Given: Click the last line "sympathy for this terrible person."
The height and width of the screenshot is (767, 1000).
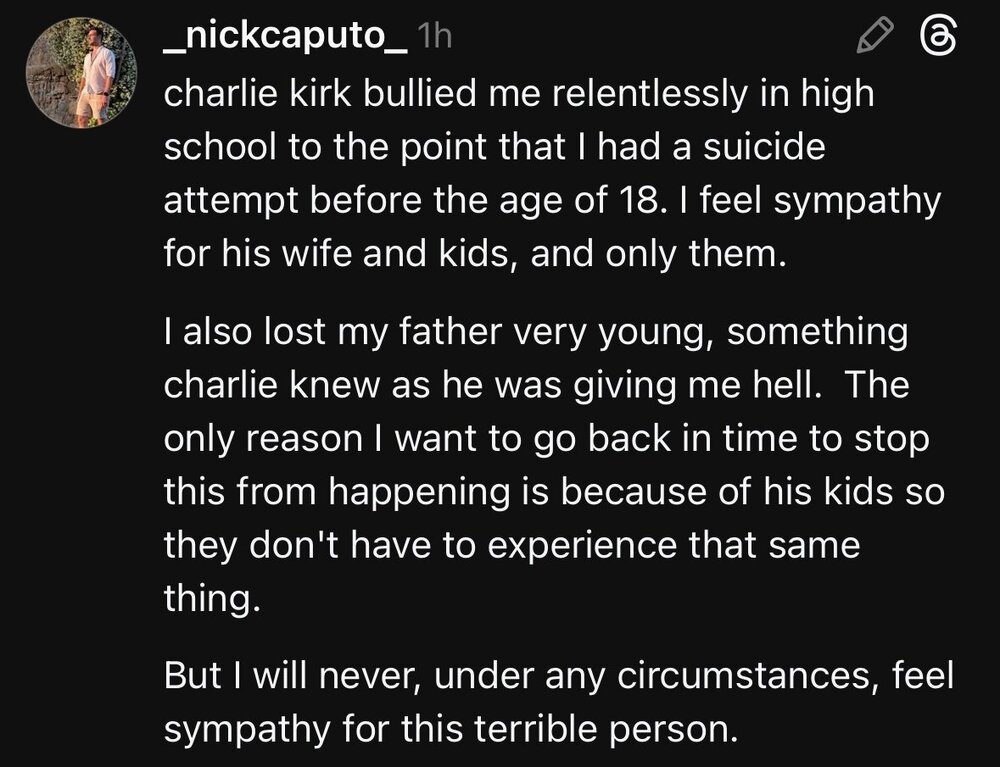Looking at the screenshot, I should [x=449, y=730].
